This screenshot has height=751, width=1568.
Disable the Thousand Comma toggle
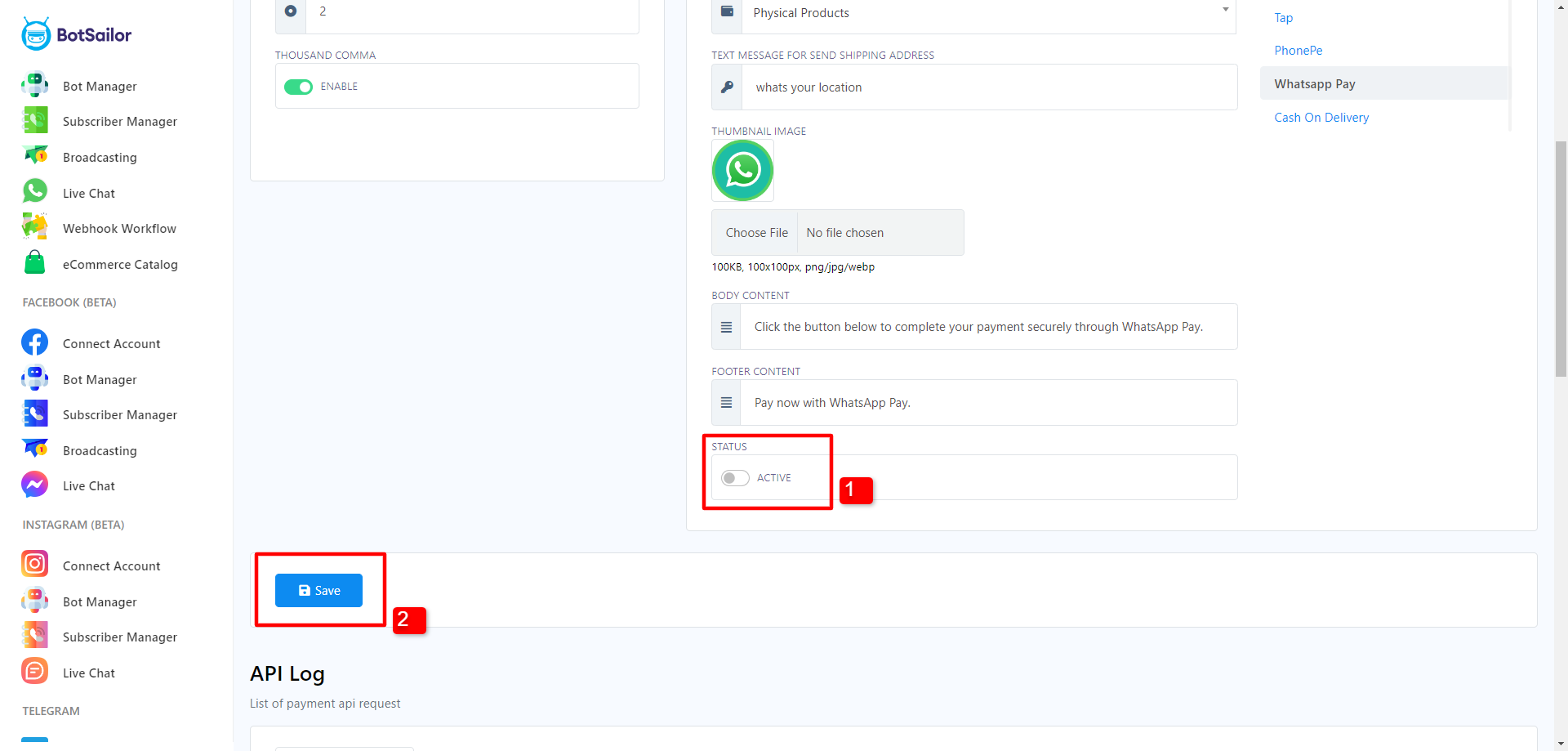pyautogui.click(x=298, y=87)
